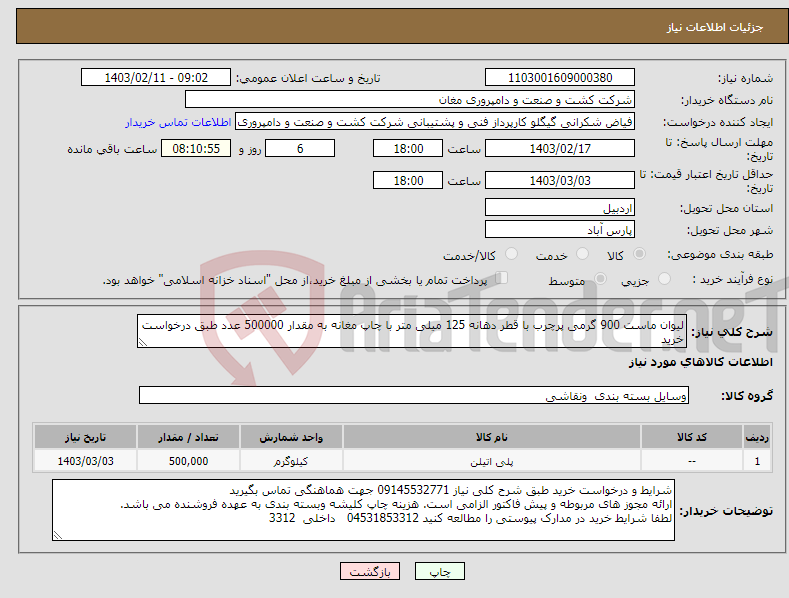Click the ساعت باقی مانده label
Image resolution: width=789 pixels, height=598 pixels.
[112, 150]
